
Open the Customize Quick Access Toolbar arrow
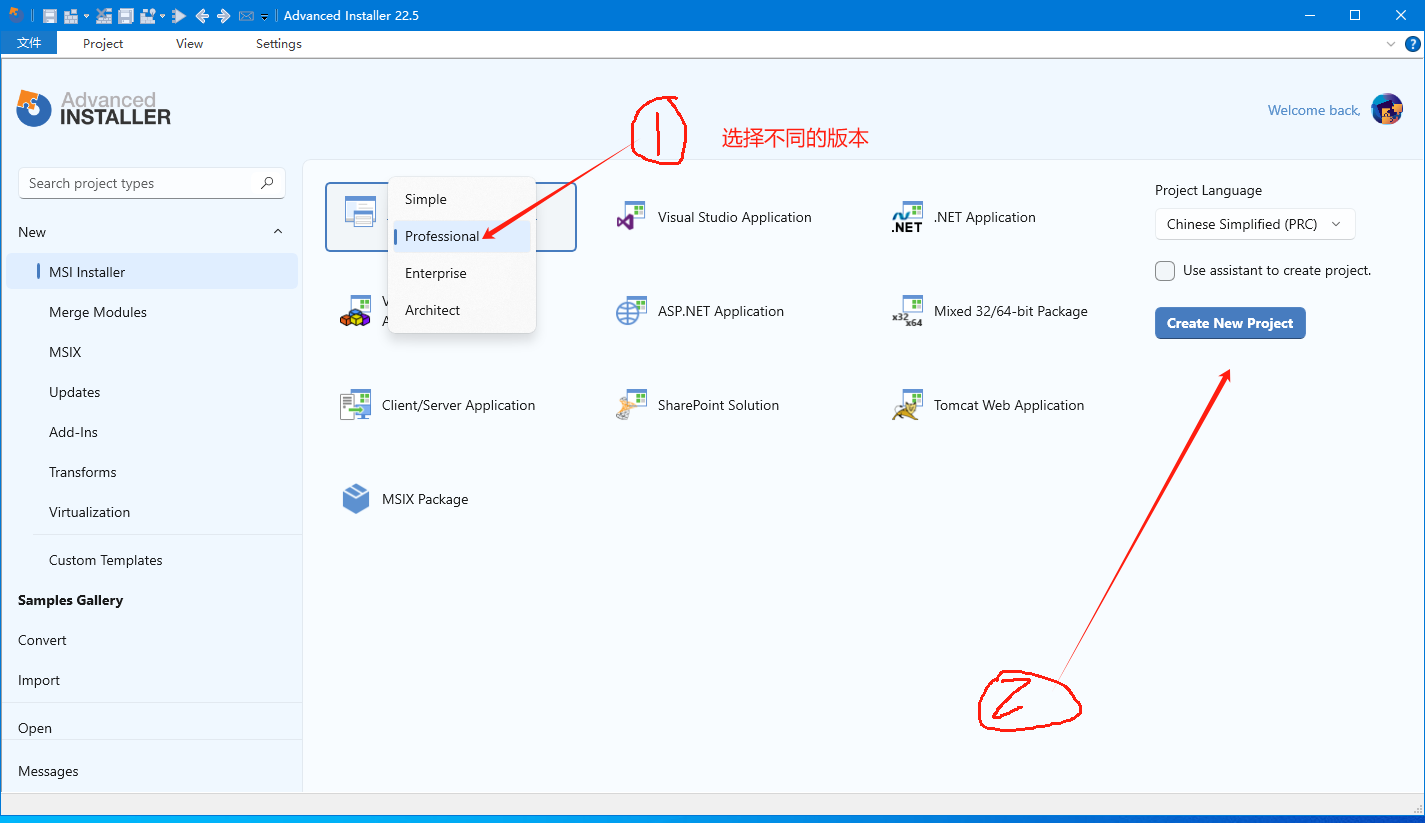(264, 17)
